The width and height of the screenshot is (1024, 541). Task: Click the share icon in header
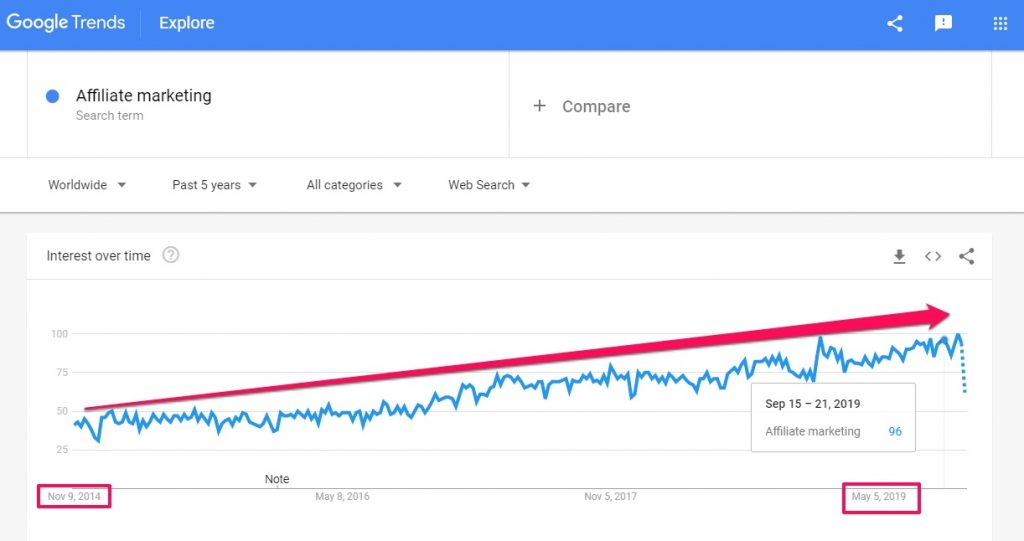click(x=895, y=23)
